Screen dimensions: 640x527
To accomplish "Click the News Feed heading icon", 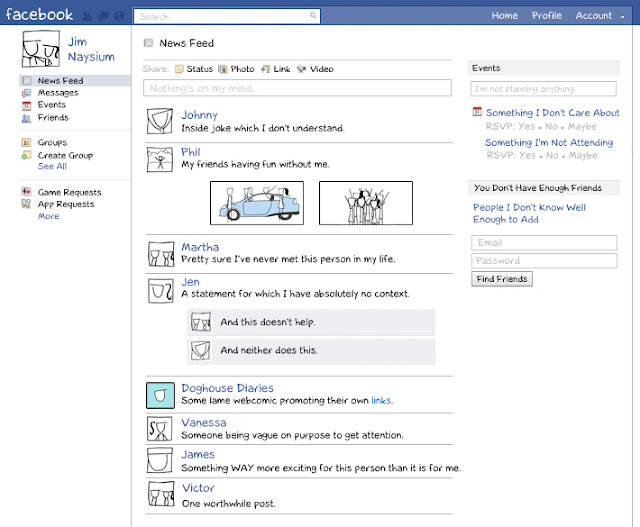I will 149,43.
